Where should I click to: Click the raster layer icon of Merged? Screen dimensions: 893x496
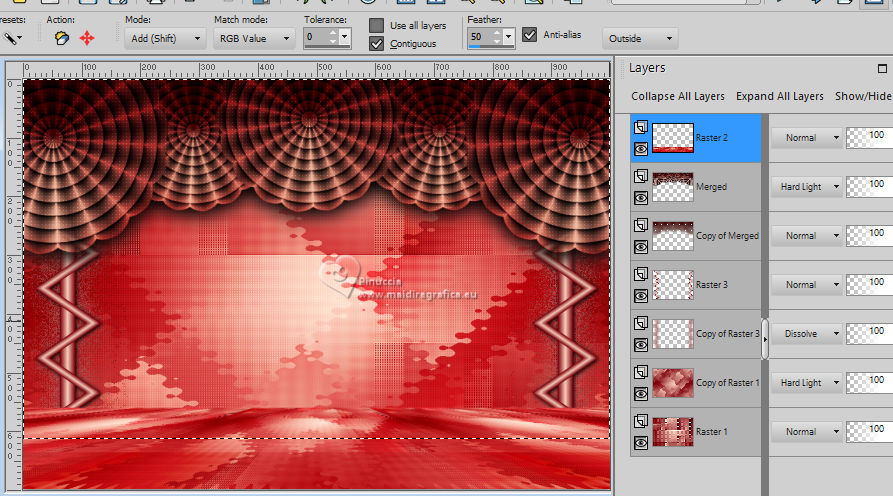tap(641, 176)
